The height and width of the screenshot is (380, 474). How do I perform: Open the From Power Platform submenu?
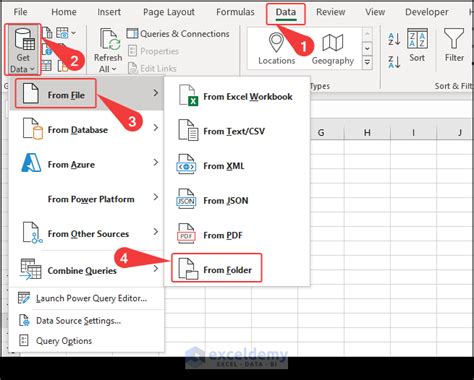[x=87, y=199]
